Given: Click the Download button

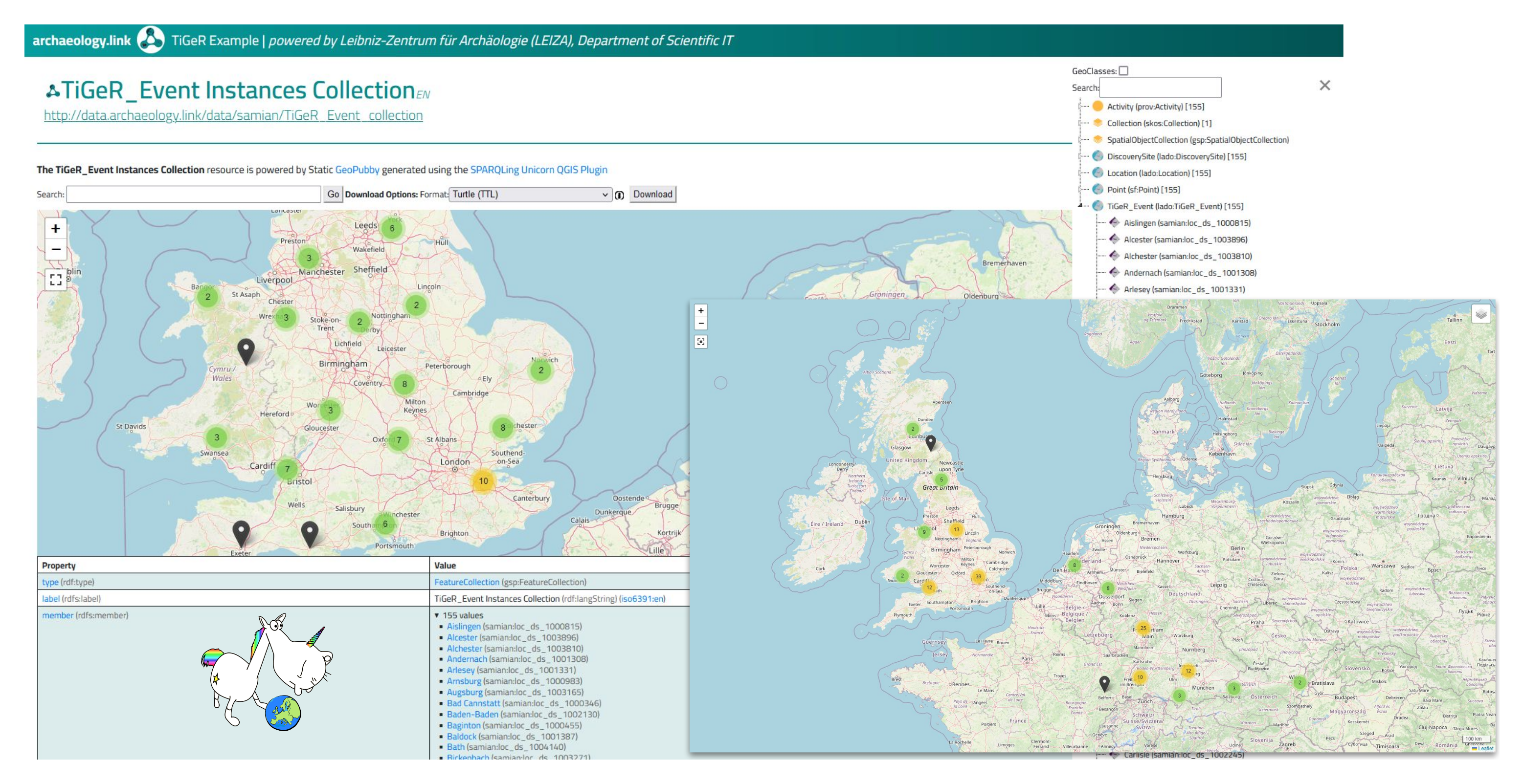Looking at the screenshot, I should 652,195.
